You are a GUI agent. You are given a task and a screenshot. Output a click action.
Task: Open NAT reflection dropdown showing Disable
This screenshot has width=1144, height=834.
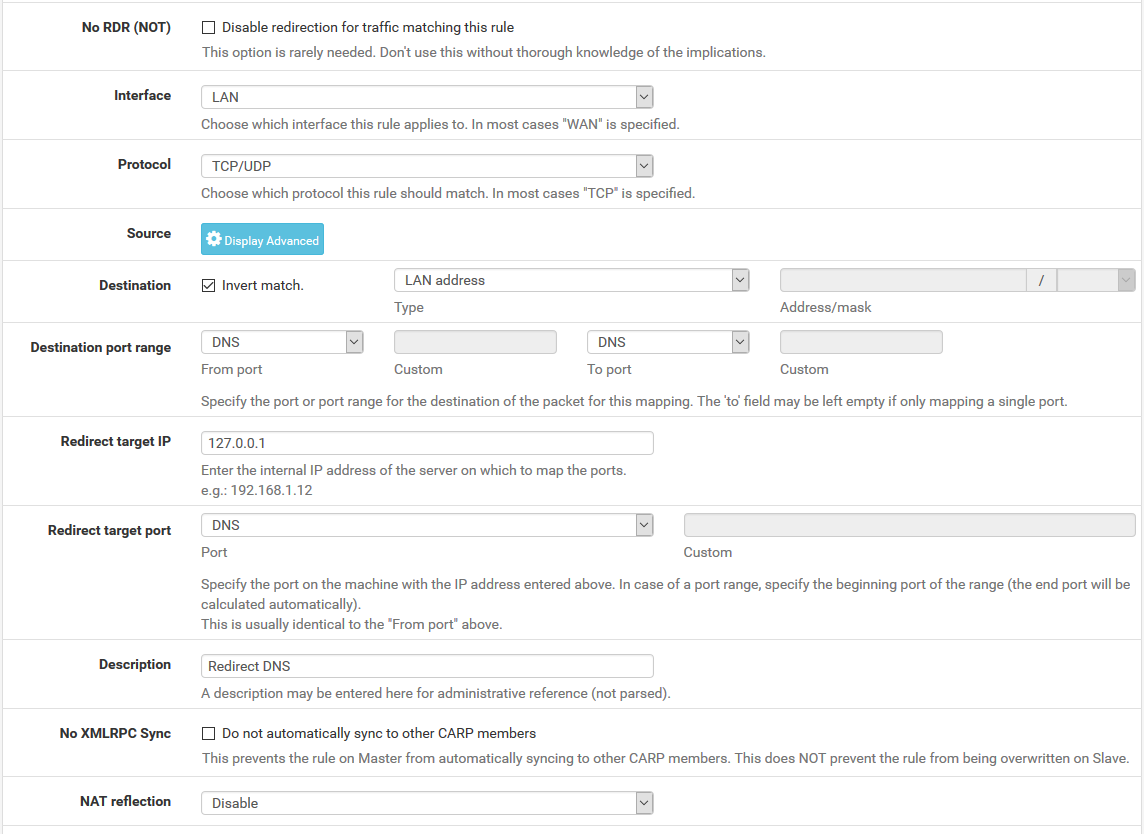[x=427, y=803]
